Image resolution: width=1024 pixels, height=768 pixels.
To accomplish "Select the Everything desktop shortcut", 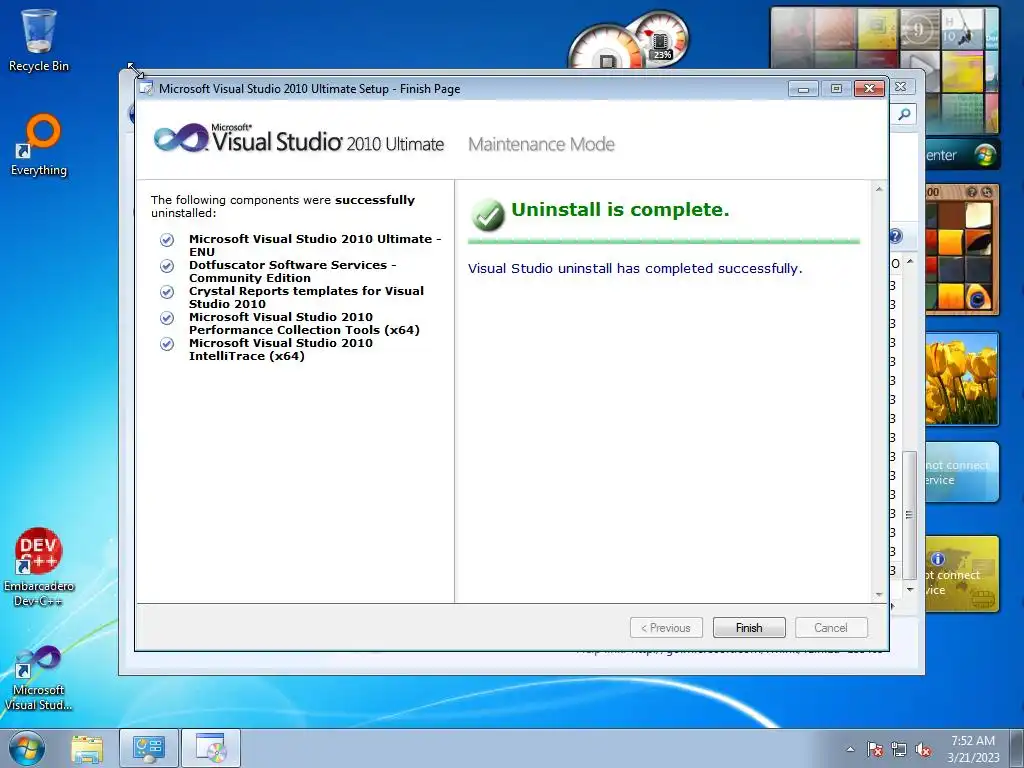I will (39, 145).
